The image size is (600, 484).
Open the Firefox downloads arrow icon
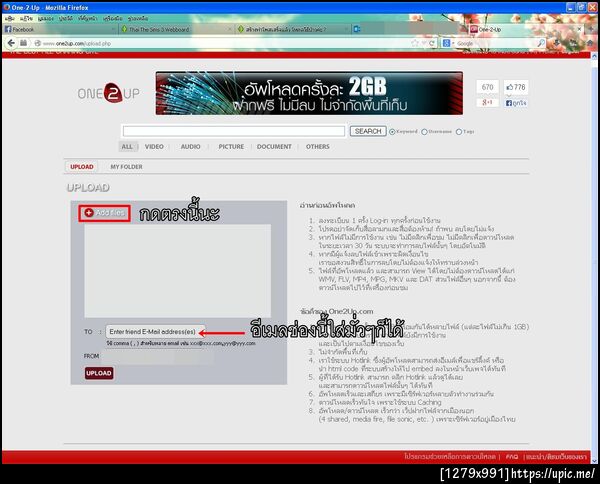pyautogui.click(x=557, y=43)
